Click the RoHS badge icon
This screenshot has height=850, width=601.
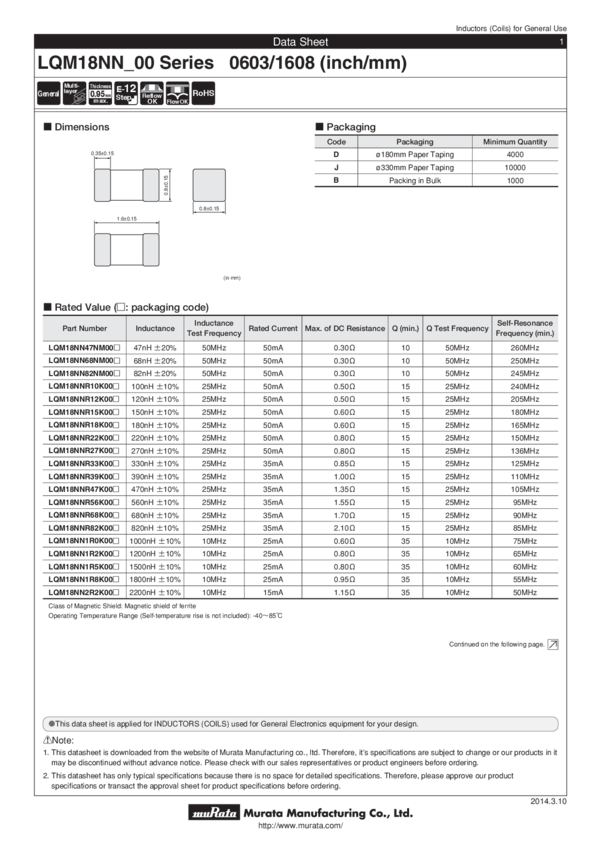(203, 93)
